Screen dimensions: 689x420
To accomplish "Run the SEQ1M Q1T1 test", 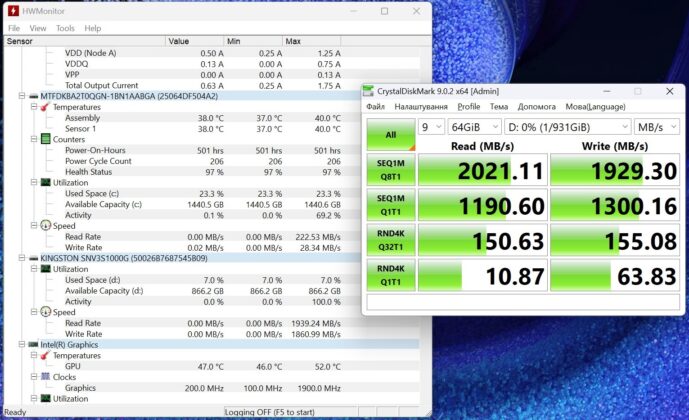I will pos(391,205).
